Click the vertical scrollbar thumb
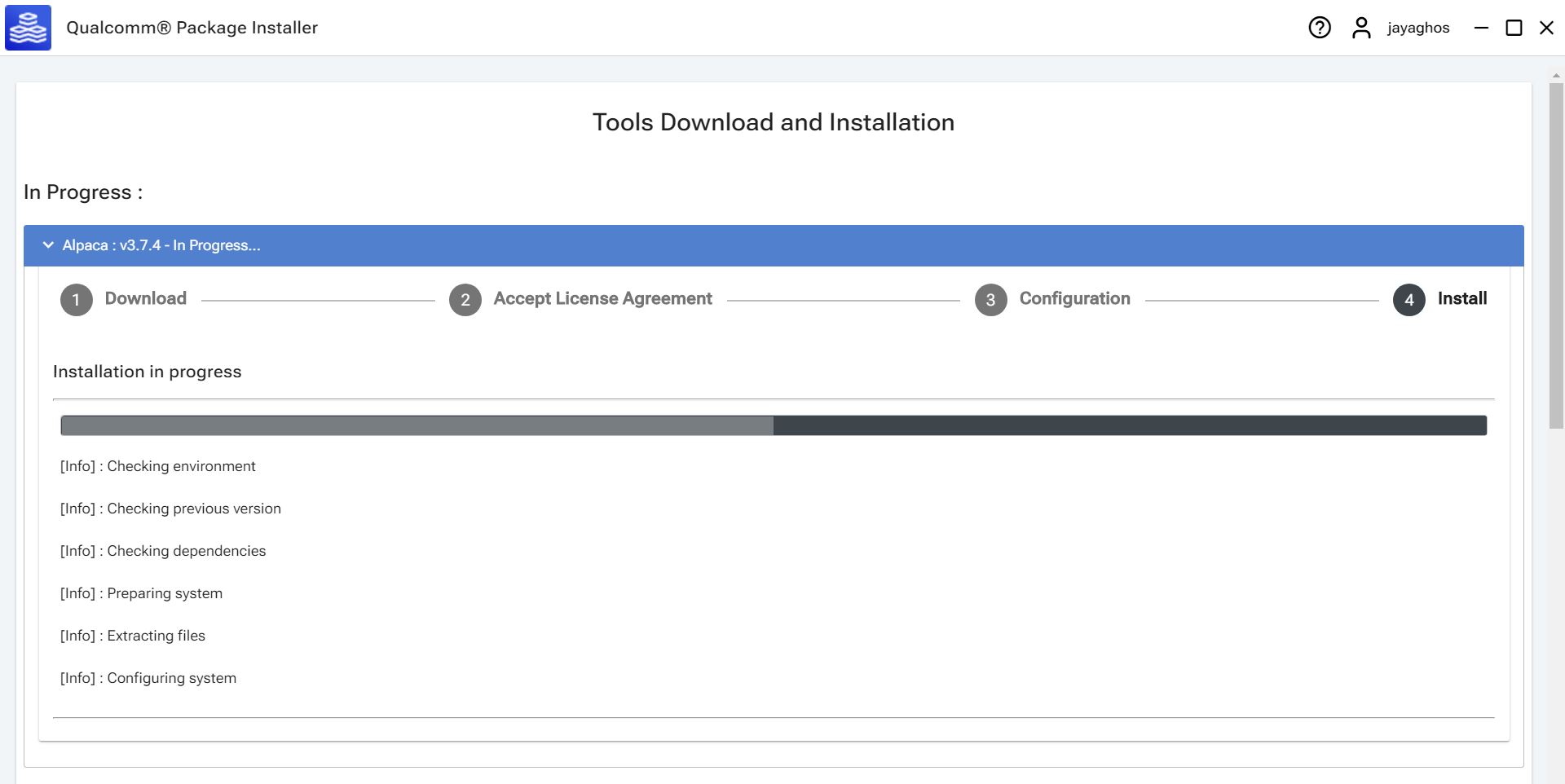Screen dimensions: 1565x784 point(1556,253)
